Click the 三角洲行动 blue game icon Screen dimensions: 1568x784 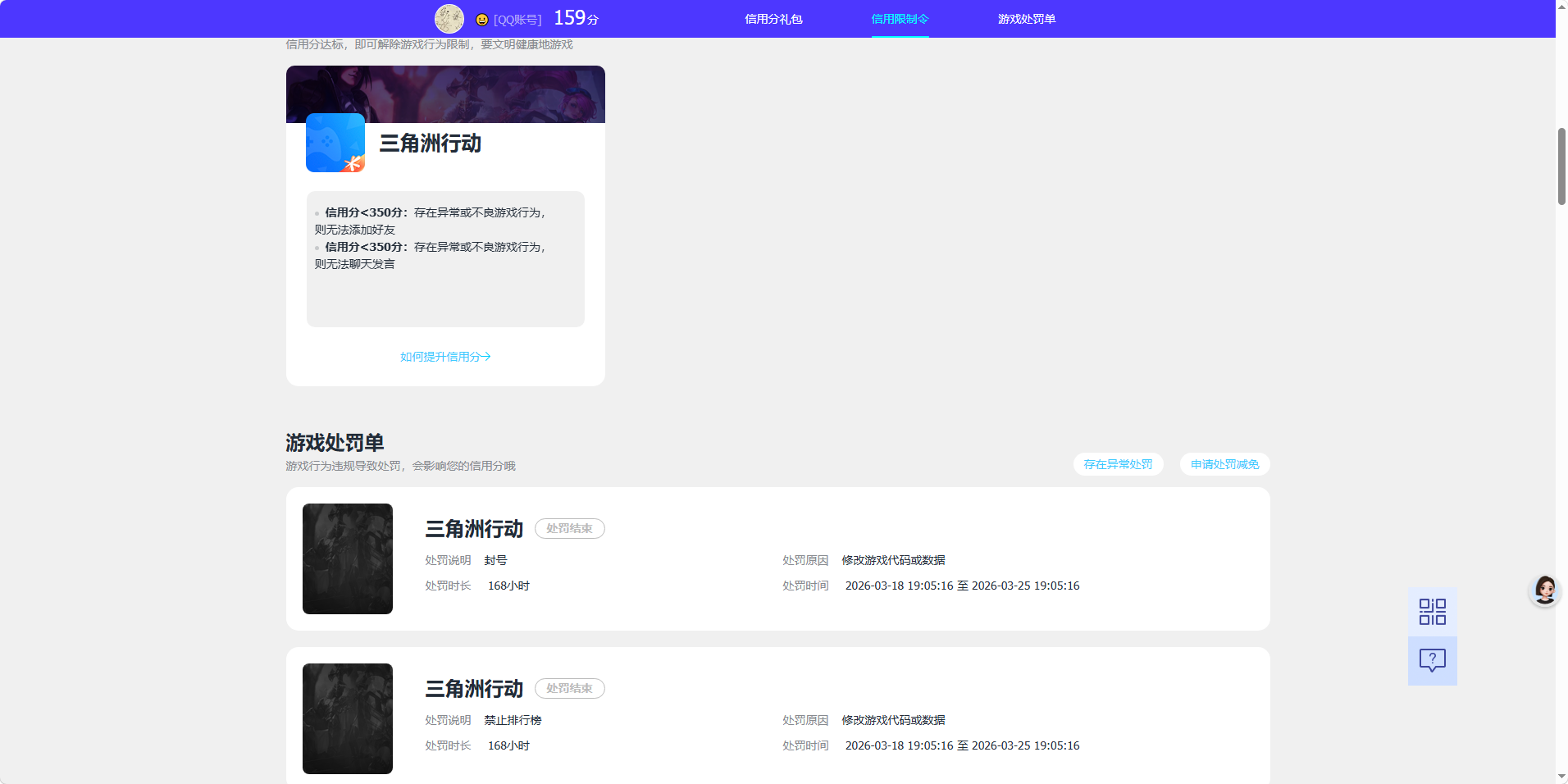coord(335,143)
